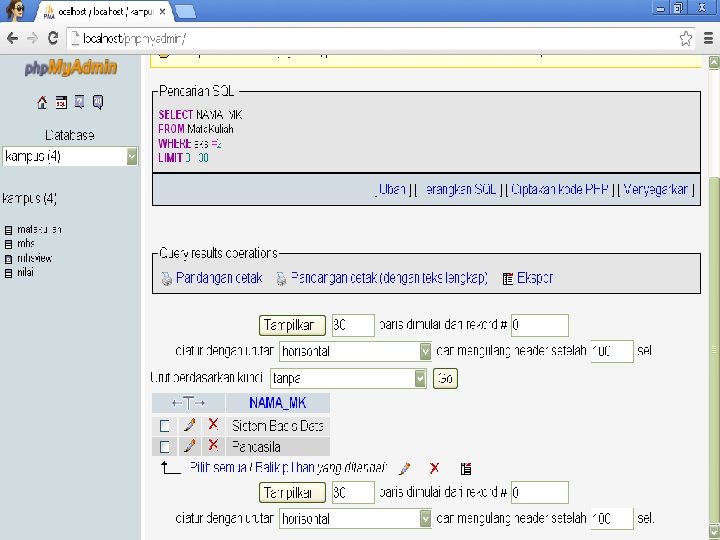Open the SQL documentation icon
The height and width of the screenshot is (540, 720).
click(98, 102)
